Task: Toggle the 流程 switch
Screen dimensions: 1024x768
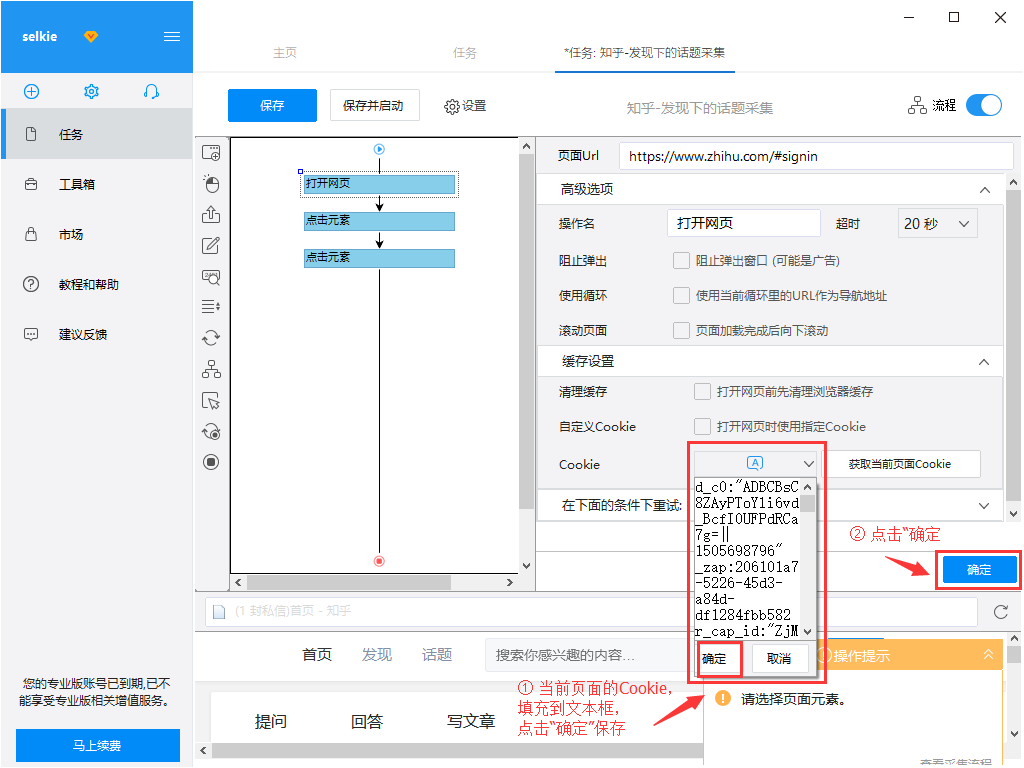Action: (984, 105)
